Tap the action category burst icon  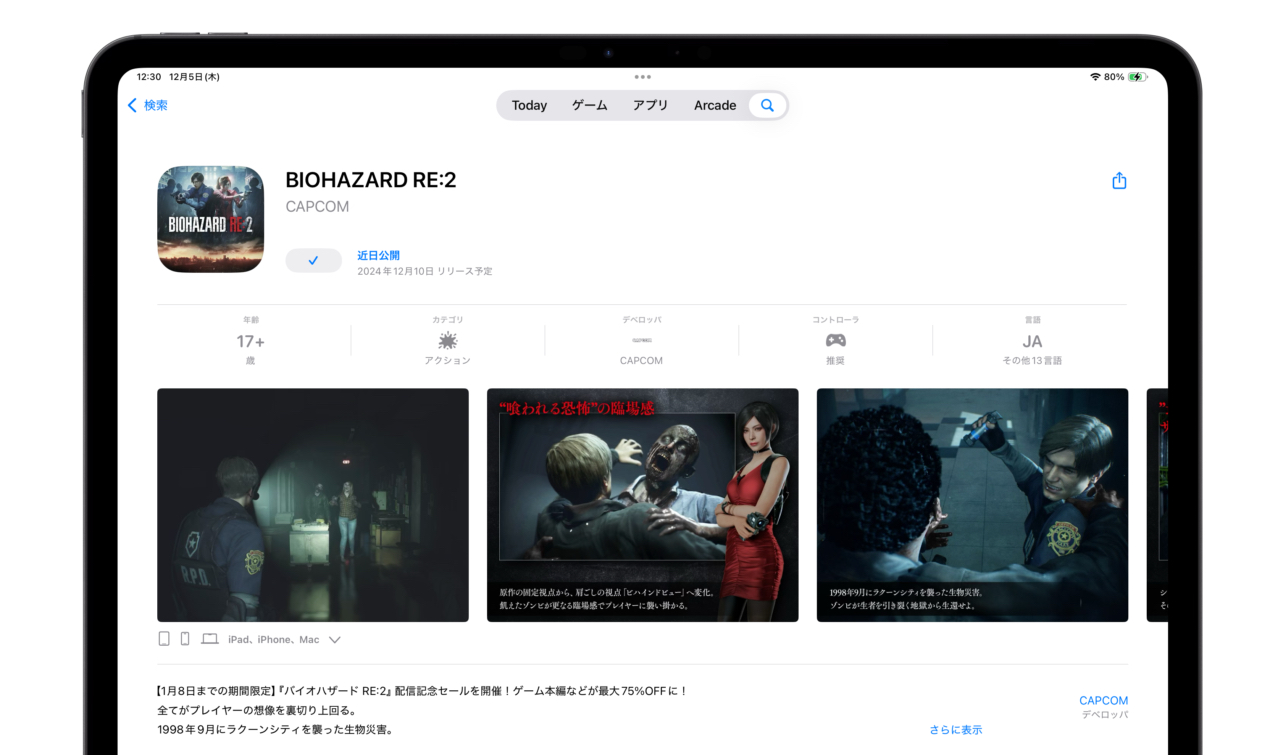pos(447,340)
